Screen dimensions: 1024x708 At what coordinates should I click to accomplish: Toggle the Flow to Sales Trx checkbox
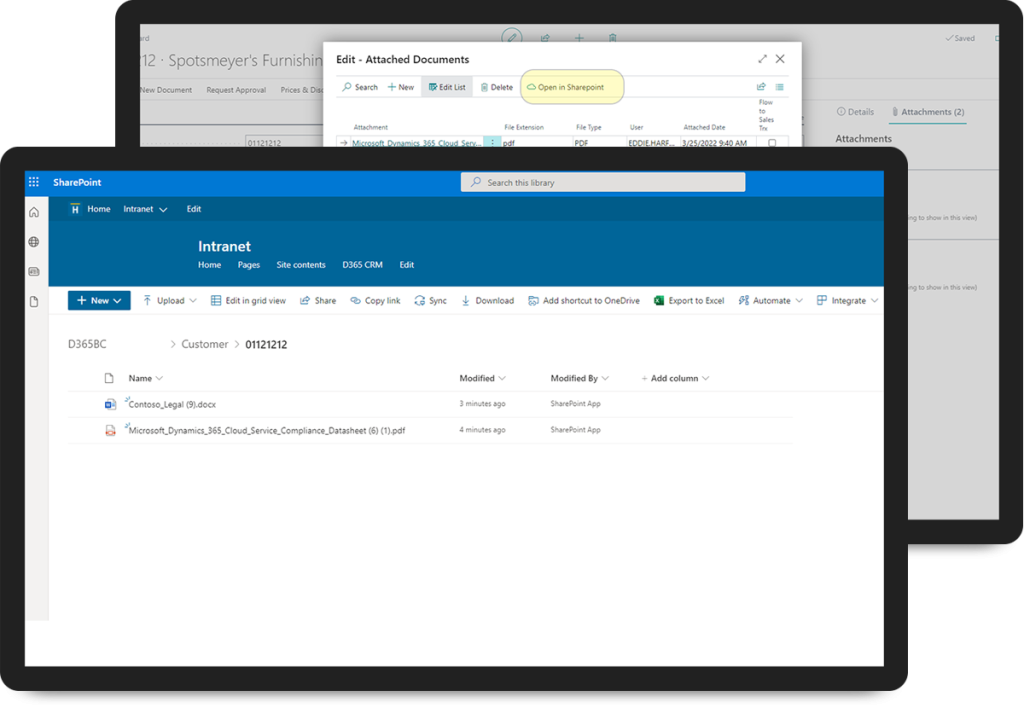click(772, 143)
